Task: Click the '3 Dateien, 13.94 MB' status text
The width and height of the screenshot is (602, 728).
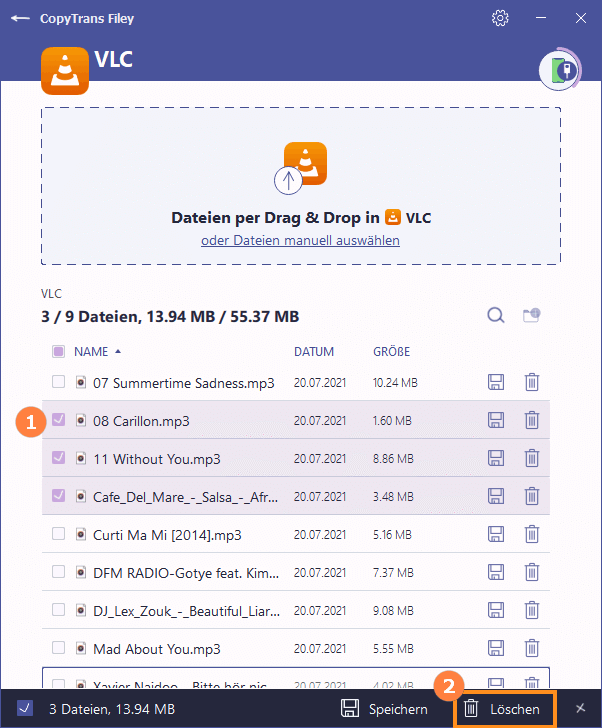Action: 112,709
